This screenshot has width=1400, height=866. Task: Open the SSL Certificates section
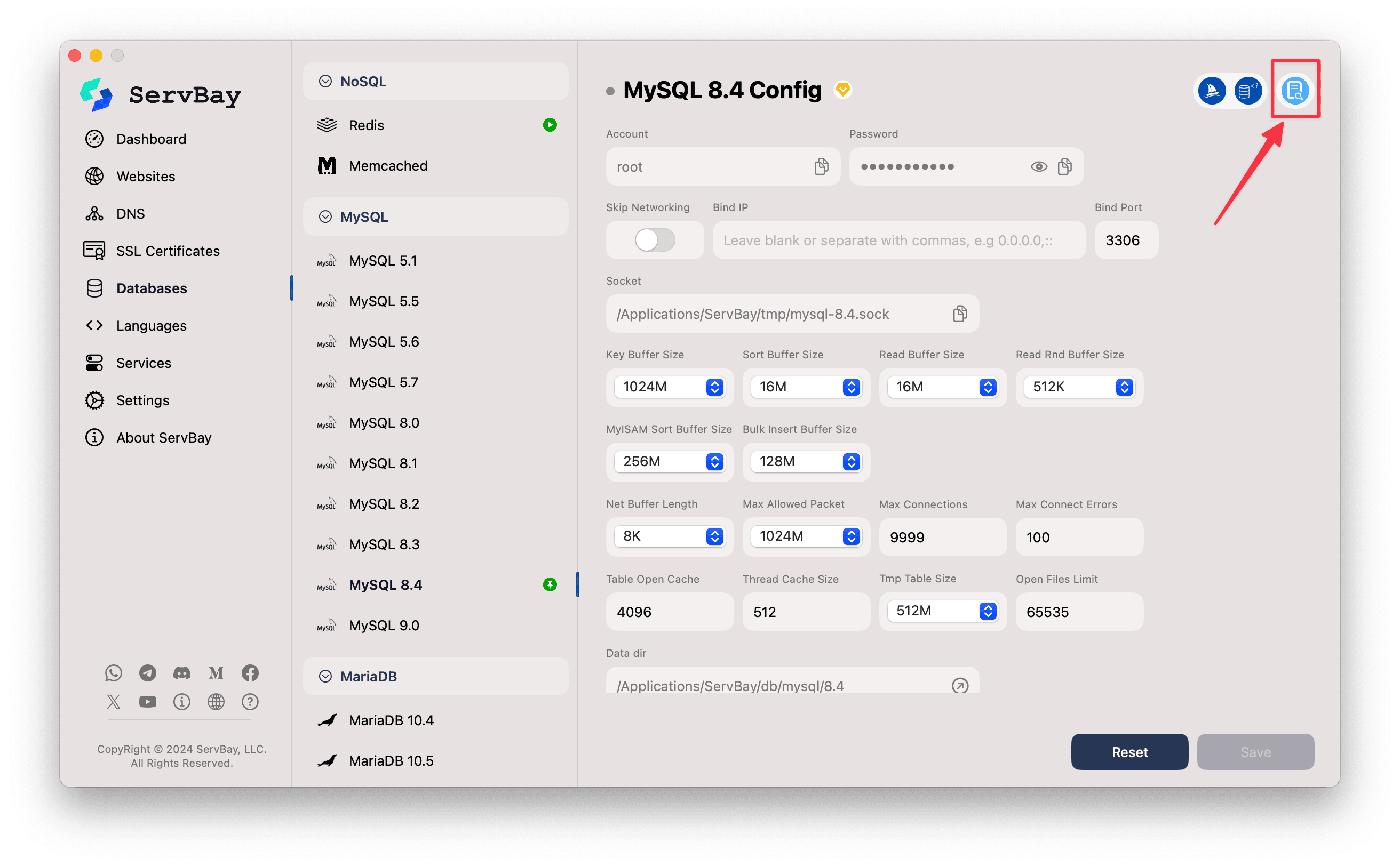pos(168,251)
